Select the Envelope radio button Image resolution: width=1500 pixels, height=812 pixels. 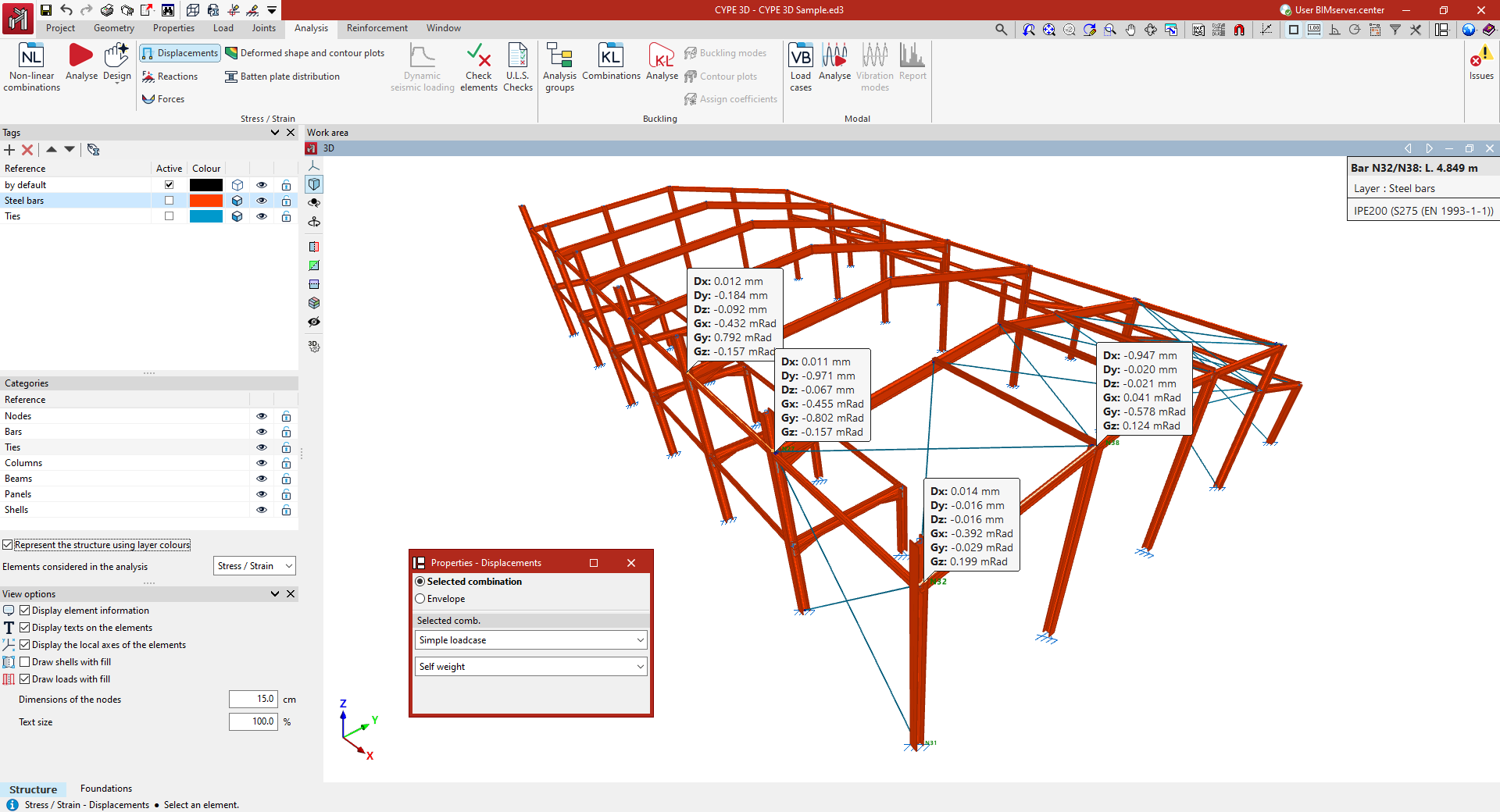[x=420, y=599]
